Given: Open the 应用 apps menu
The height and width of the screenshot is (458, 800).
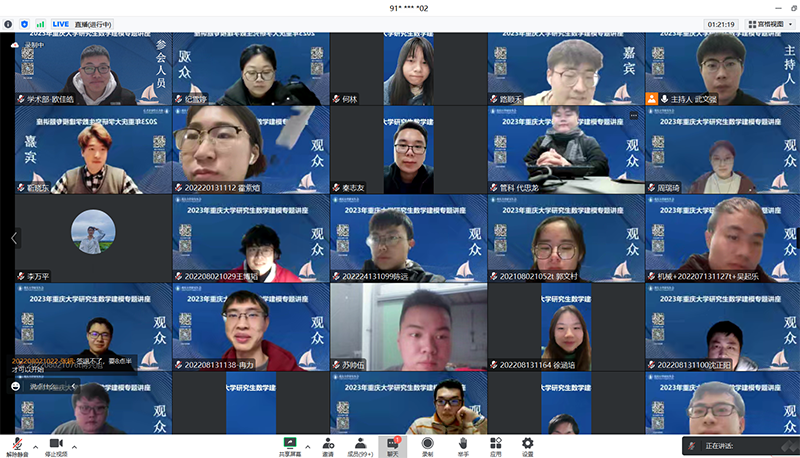Looking at the screenshot, I should (495, 447).
